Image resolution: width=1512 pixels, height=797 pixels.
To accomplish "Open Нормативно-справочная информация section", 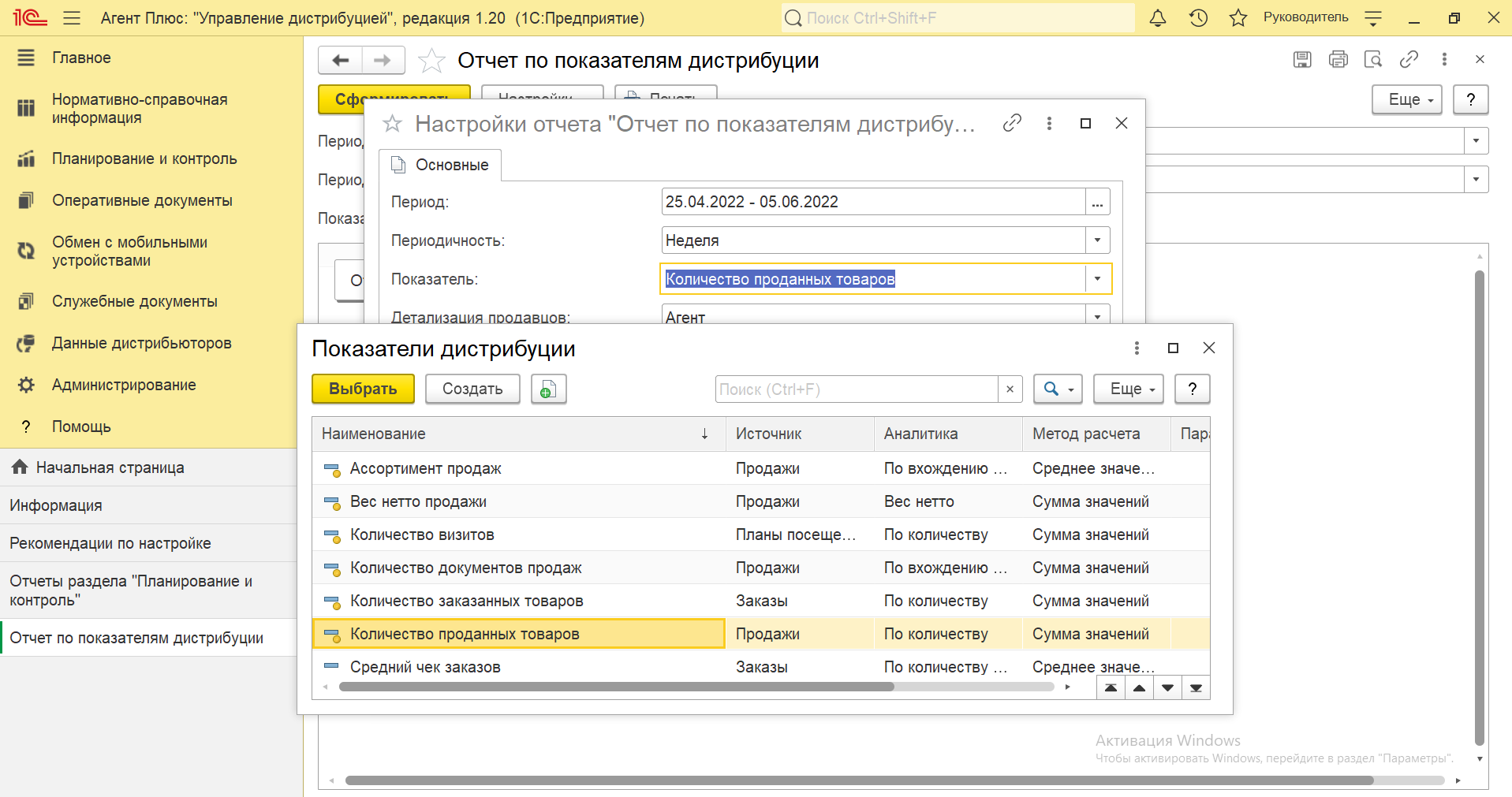I will tap(140, 109).
